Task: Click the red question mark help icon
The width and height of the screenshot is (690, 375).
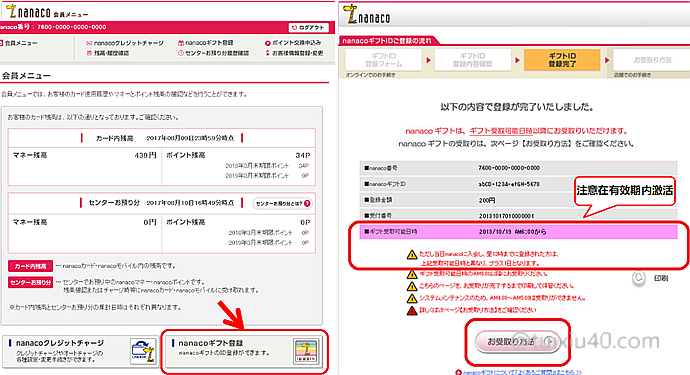Action: pos(307,203)
